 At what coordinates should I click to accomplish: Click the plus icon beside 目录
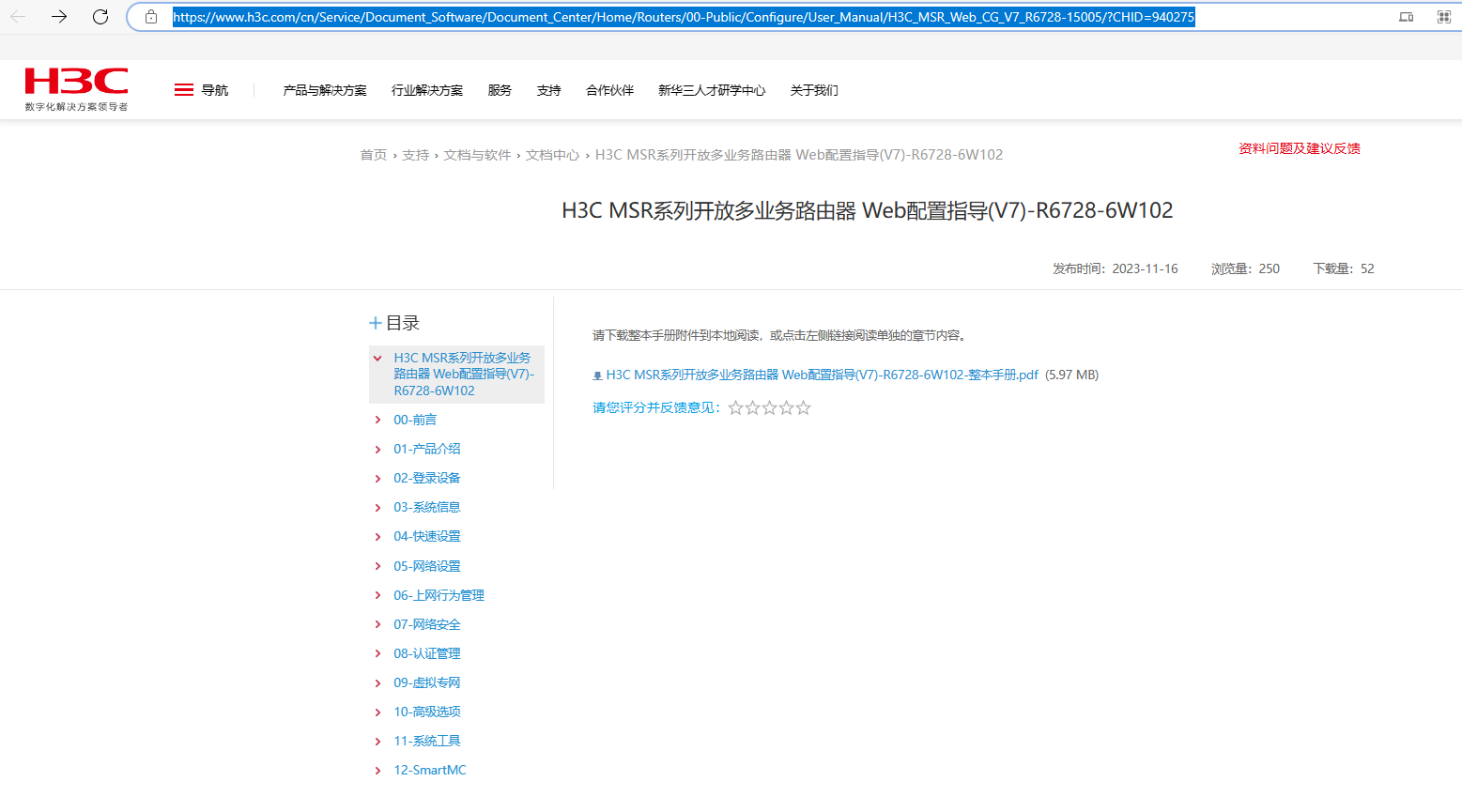click(376, 323)
